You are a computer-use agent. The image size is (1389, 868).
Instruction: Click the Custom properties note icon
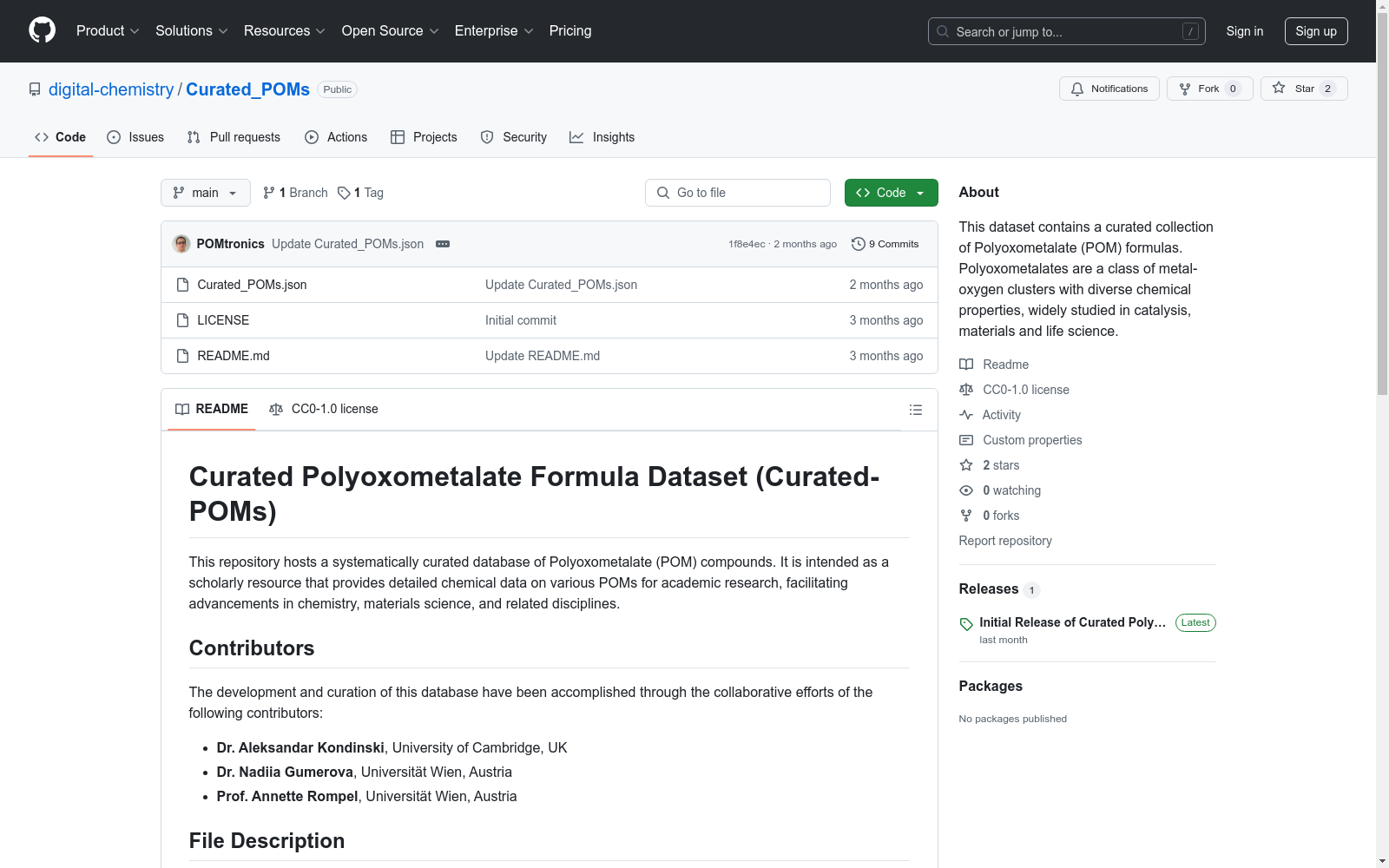pyautogui.click(x=966, y=440)
